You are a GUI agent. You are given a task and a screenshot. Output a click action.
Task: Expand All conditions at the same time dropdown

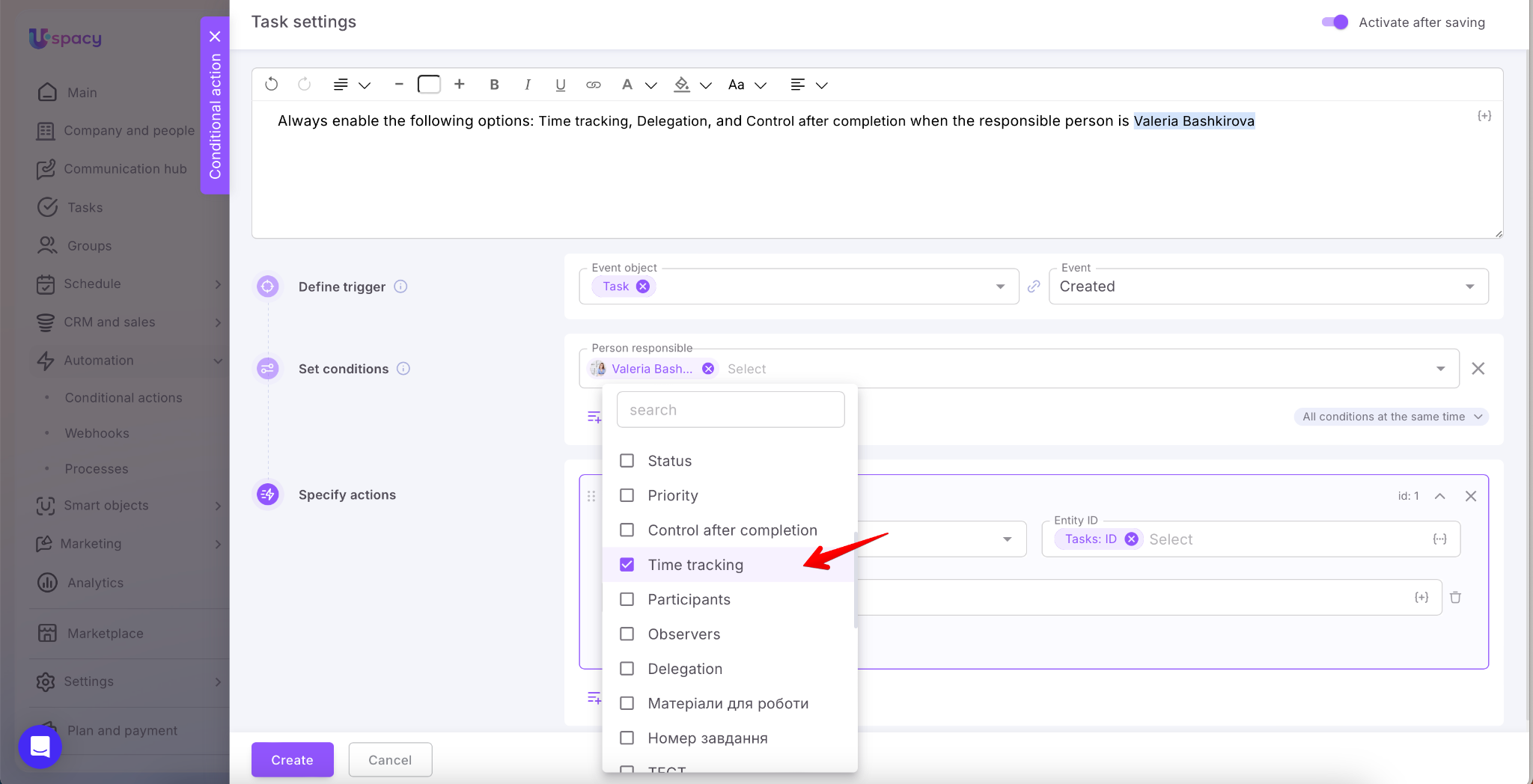1391,417
